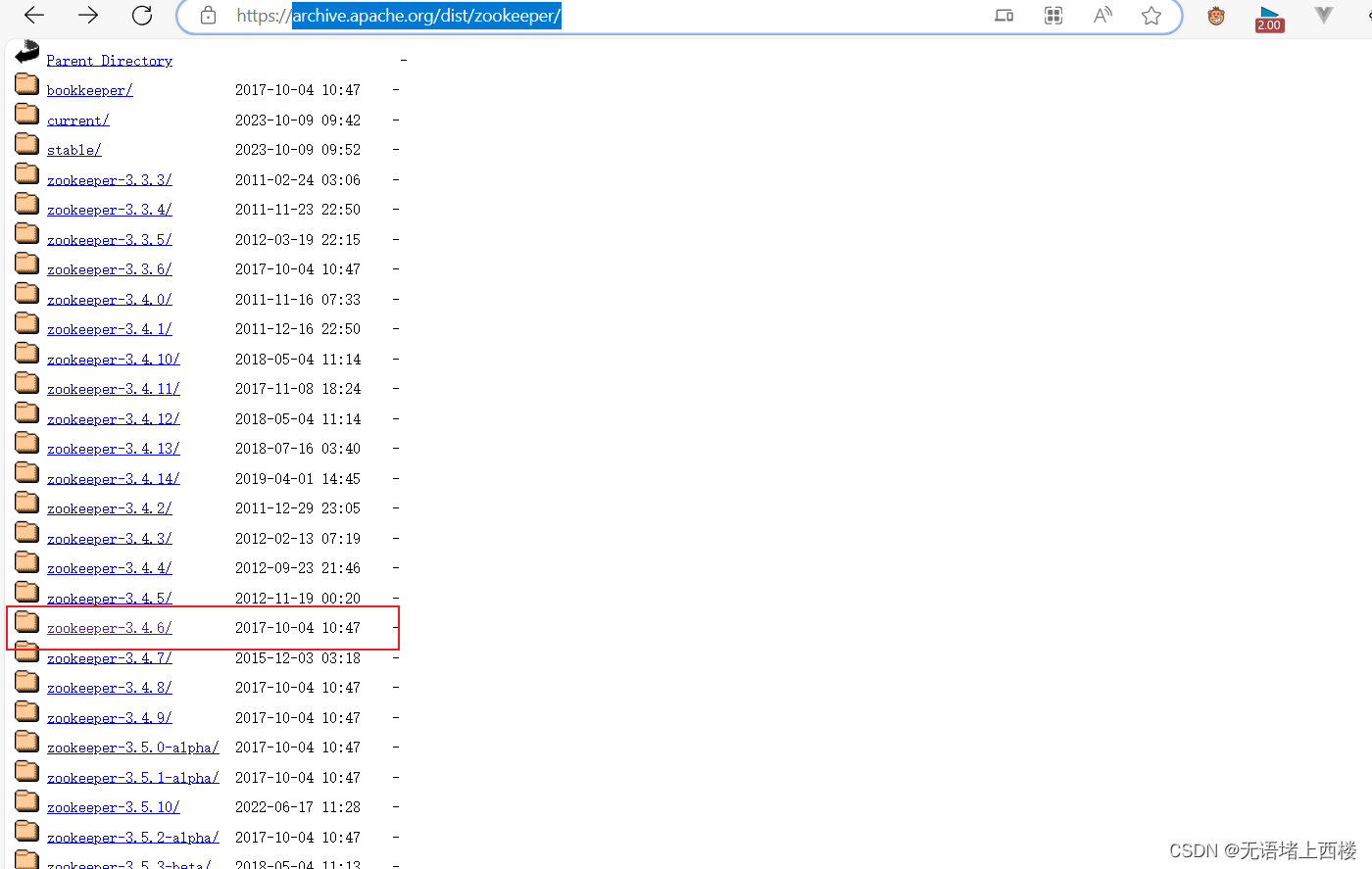Click date 2022-06-17 11:28
The width and height of the screenshot is (1372, 869).
click(x=298, y=807)
